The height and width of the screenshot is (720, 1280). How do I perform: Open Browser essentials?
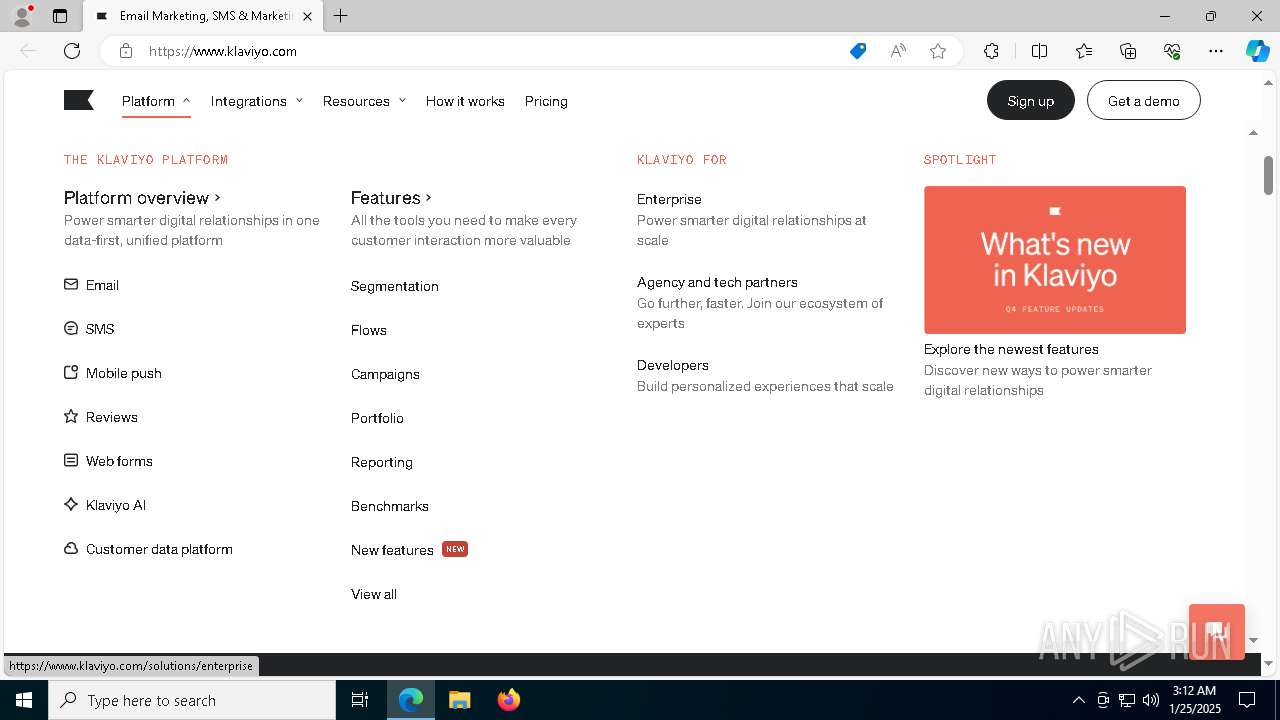click(x=1172, y=51)
